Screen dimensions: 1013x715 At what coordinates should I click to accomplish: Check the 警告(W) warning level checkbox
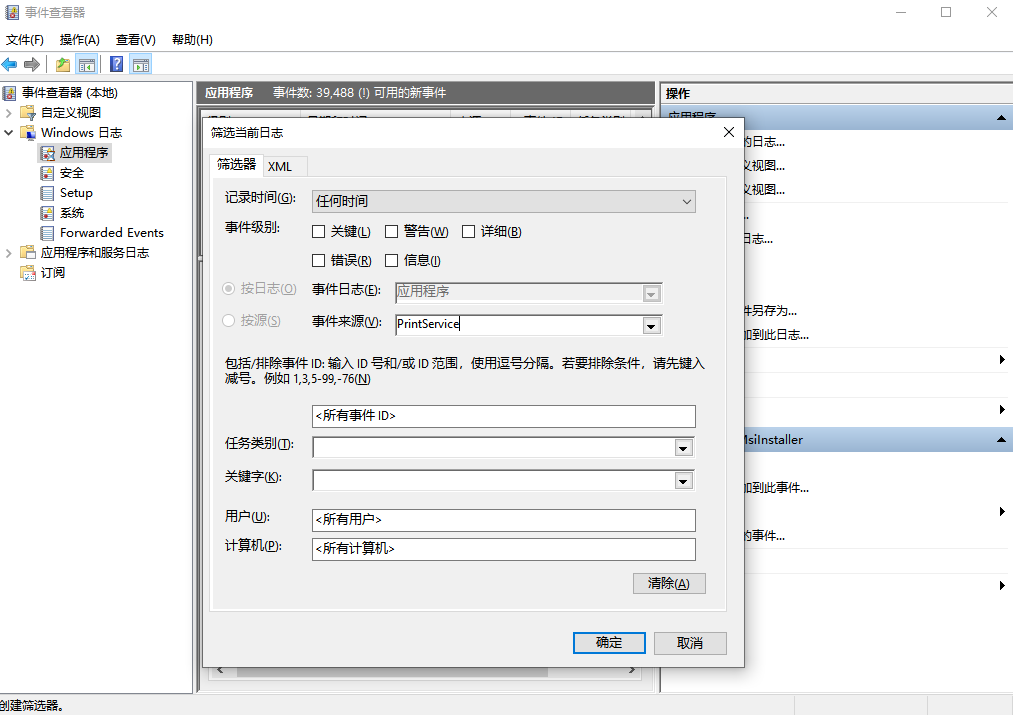point(392,232)
